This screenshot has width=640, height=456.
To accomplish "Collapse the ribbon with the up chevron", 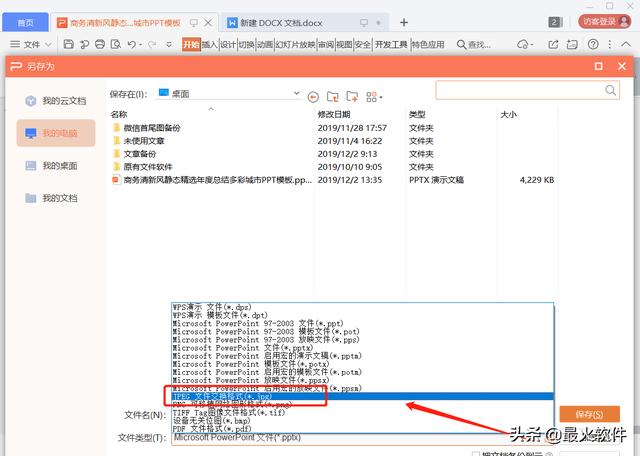I will 626,44.
